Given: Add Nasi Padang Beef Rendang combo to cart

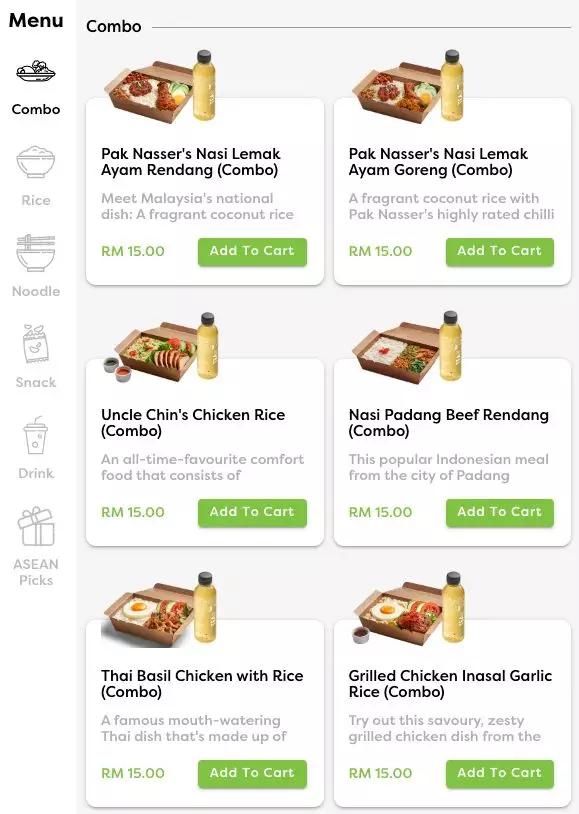Looking at the screenshot, I should [x=500, y=513].
